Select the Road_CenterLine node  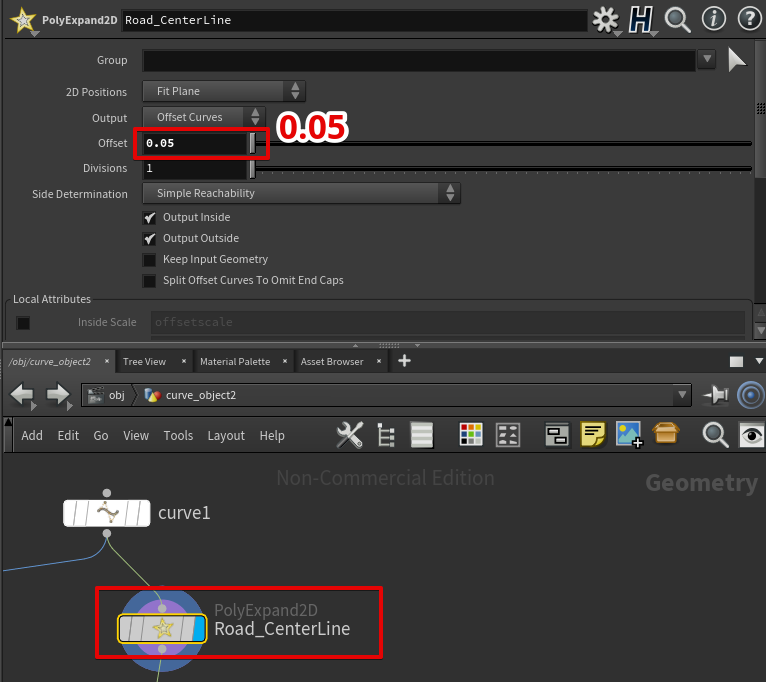tap(162, 628)
